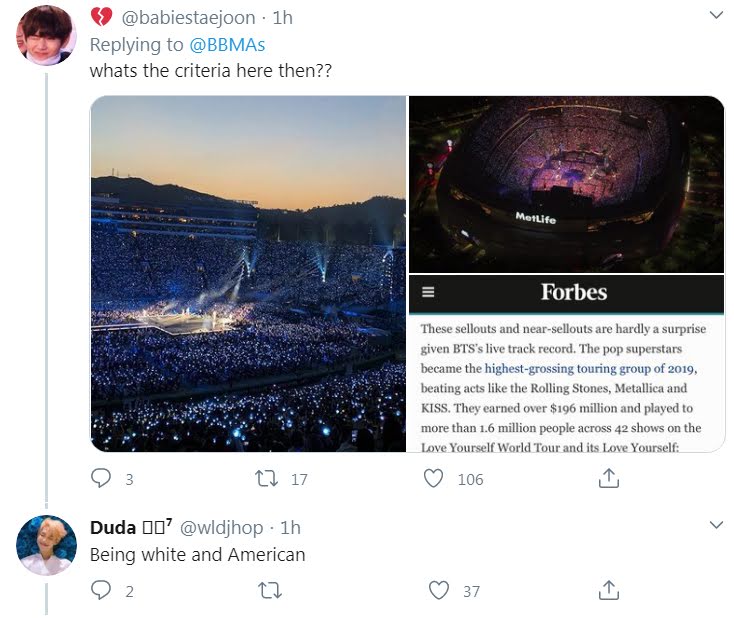The width and height of the screenshot is (734, 618).
Task: Retweet Duda's tweet
Action: (269, 591)
